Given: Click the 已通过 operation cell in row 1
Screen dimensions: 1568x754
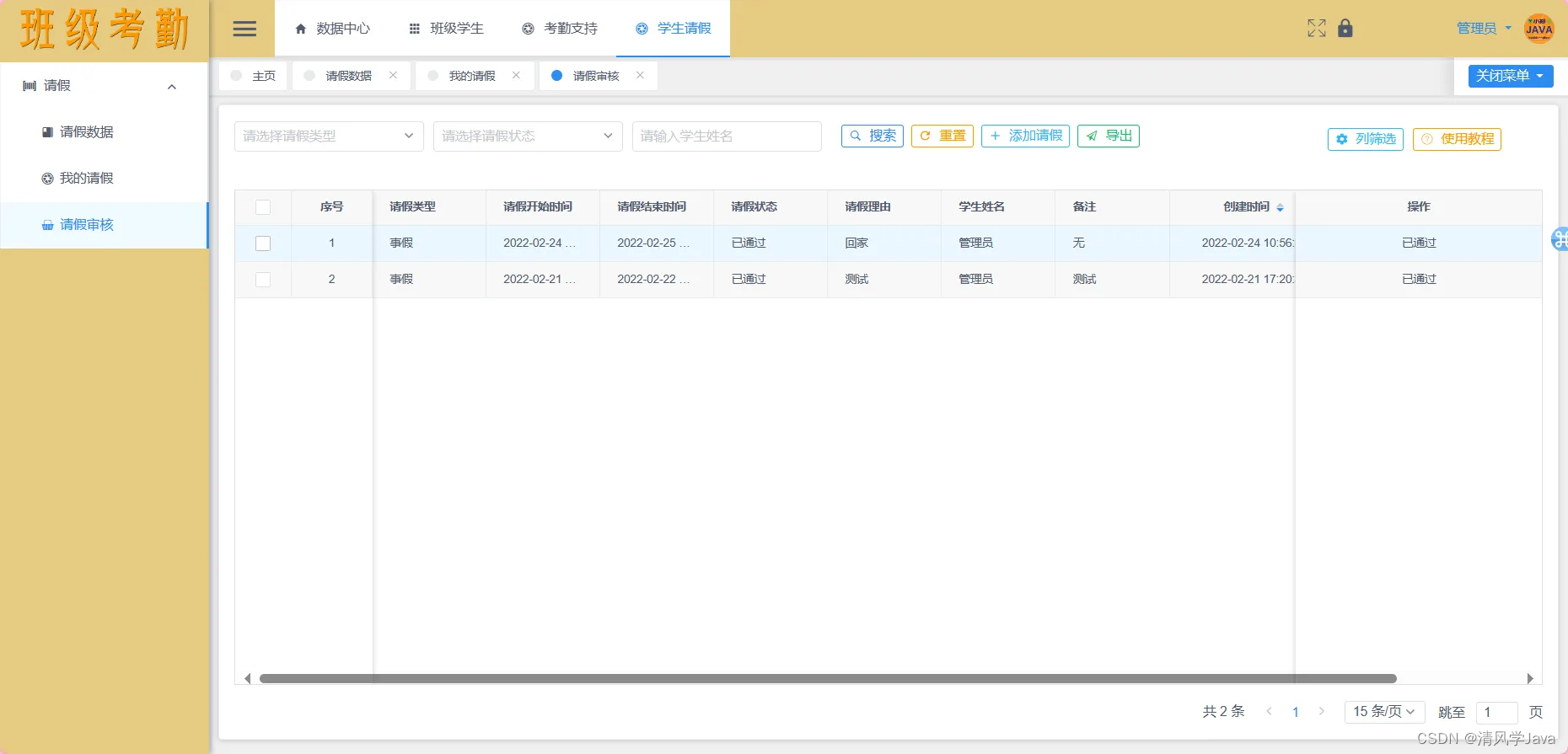Looking at the screenshot, I should [1419, 243].
